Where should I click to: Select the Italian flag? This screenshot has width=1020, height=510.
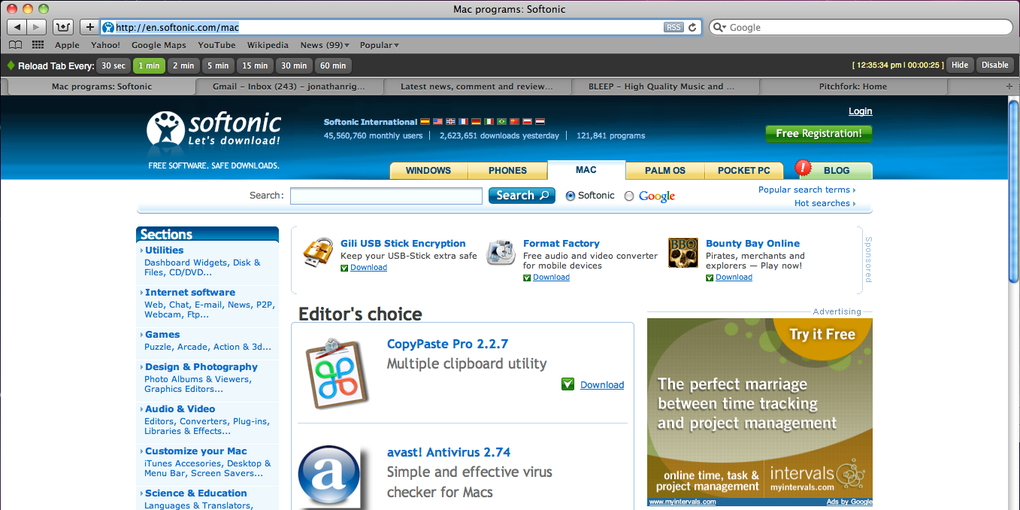(x=489, y=122)
